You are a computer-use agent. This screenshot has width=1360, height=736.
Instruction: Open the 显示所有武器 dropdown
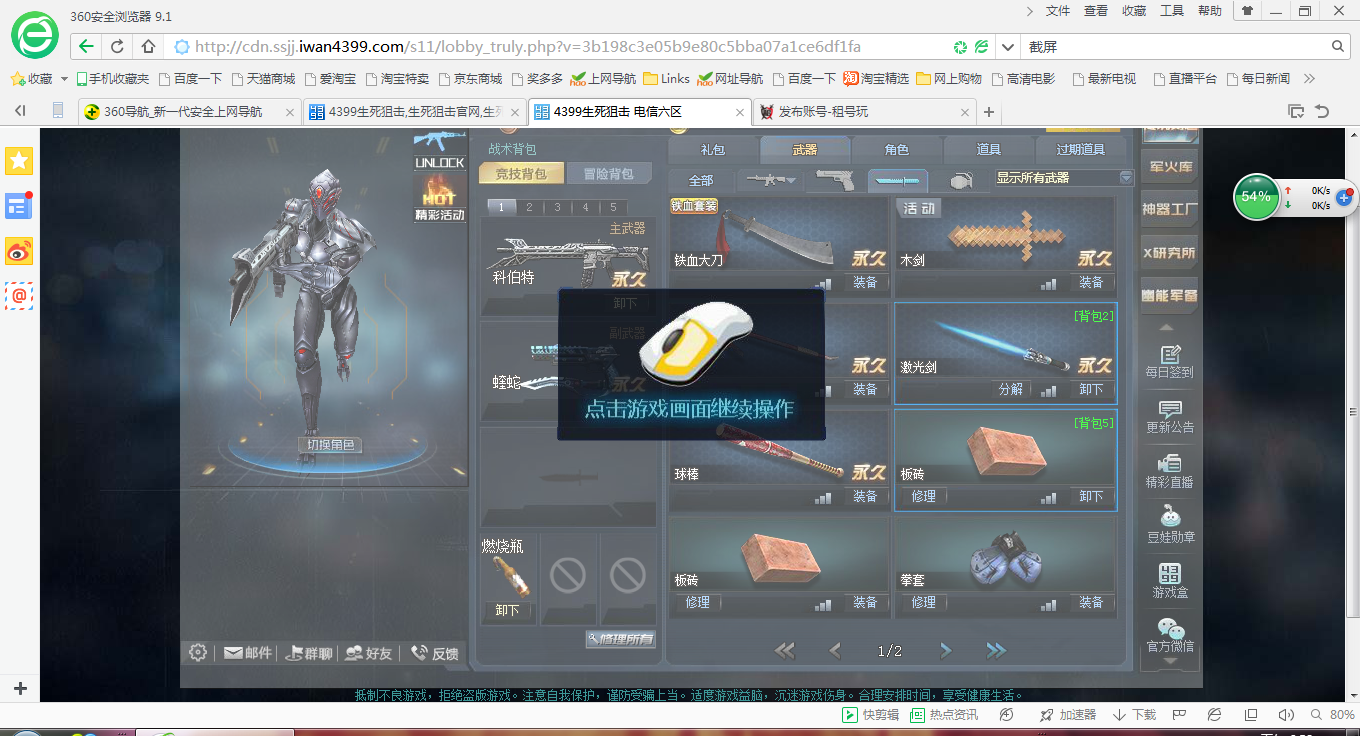[x=1064, y=178]
